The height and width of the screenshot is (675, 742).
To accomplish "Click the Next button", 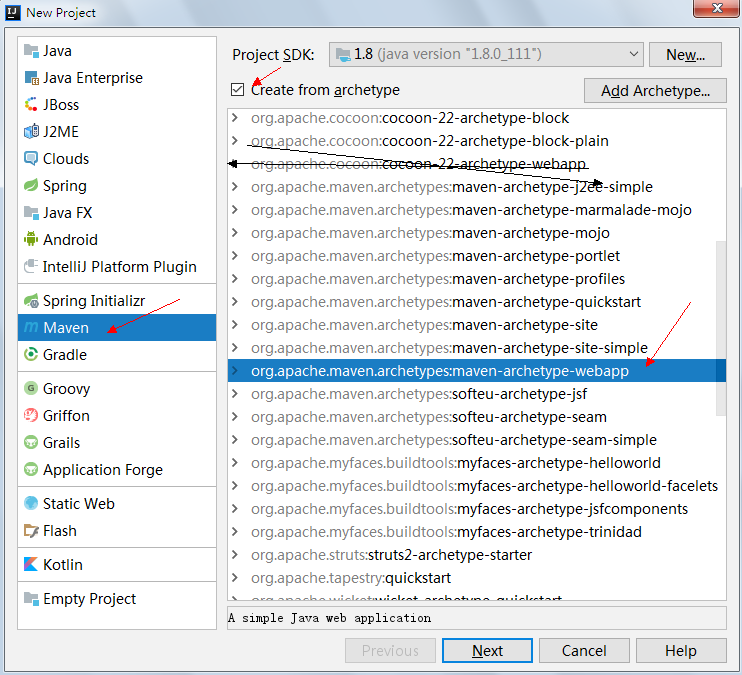I will tap(487, 650).
